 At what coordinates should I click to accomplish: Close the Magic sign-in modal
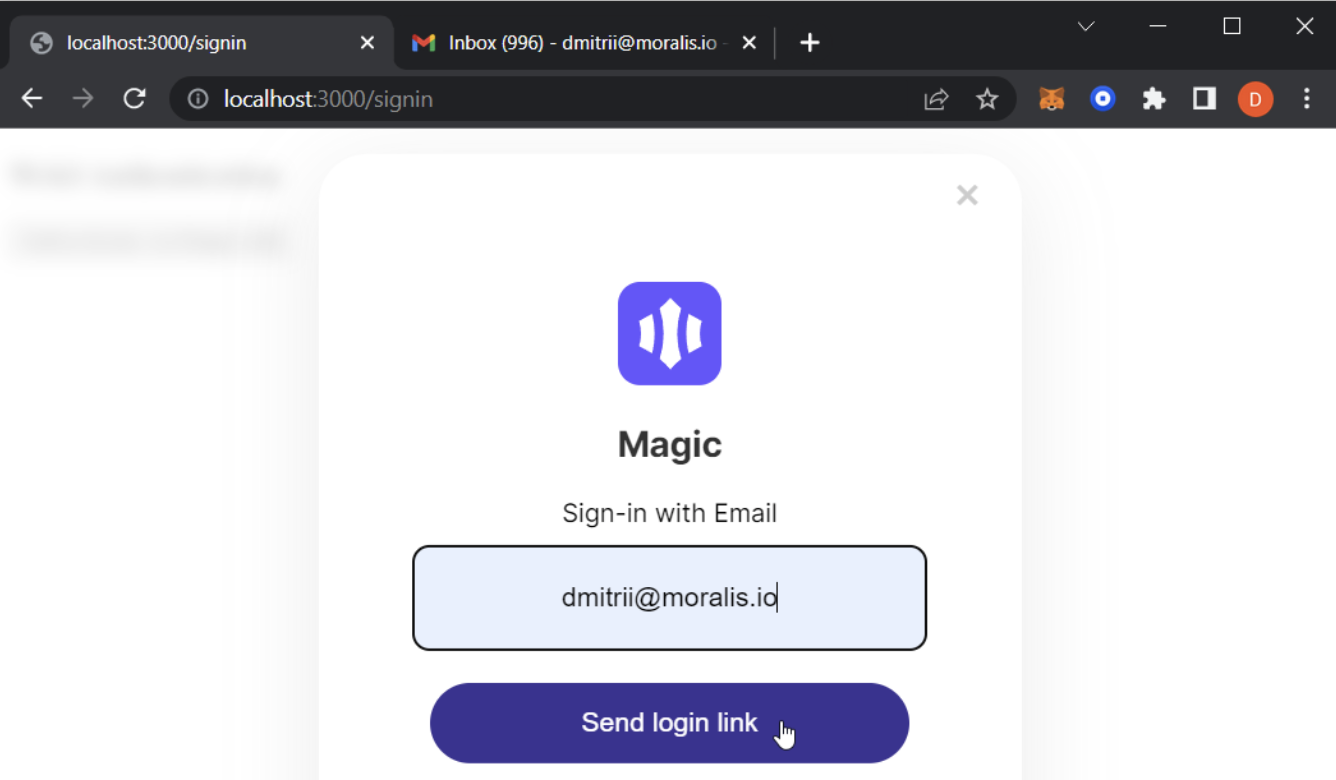(x=967, y=195)
